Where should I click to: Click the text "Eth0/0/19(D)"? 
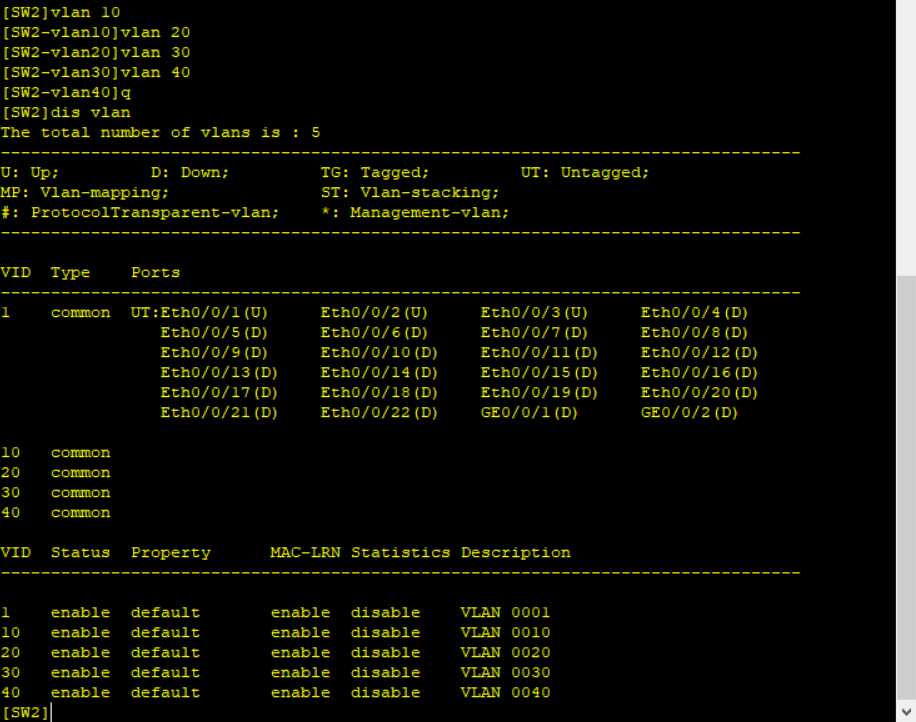coord(539,393)
